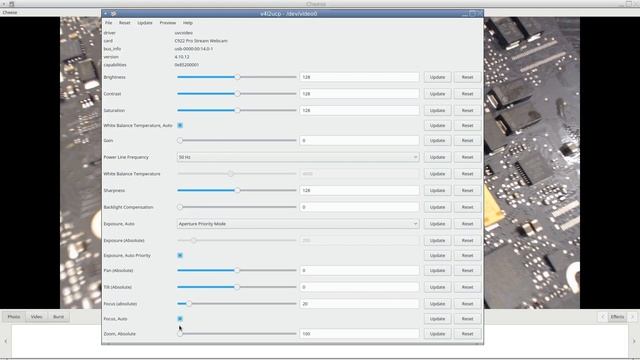Click Update button for Tilt (Absolute)

click(x=437, y=287)
